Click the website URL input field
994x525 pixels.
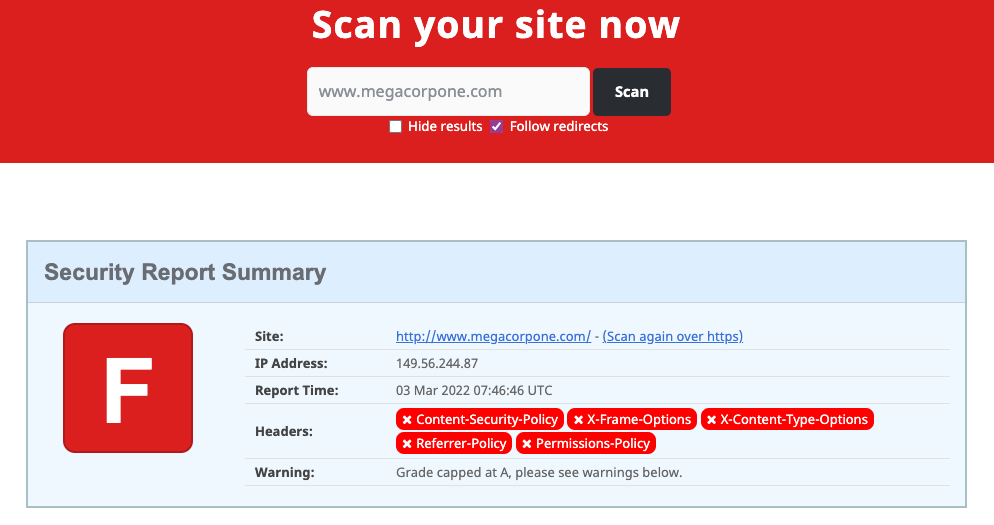(447, 92)
